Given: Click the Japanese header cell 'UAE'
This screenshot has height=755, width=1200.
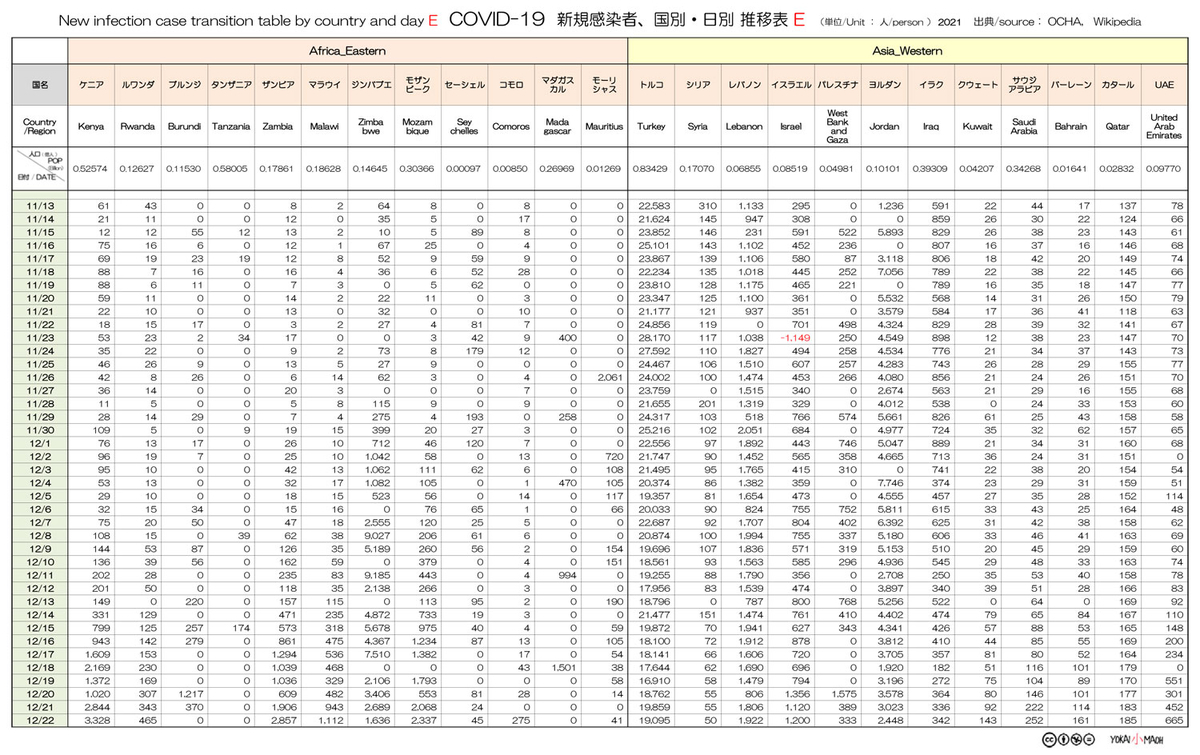Looking at the screenshot, I should [x=1163, y=85].
